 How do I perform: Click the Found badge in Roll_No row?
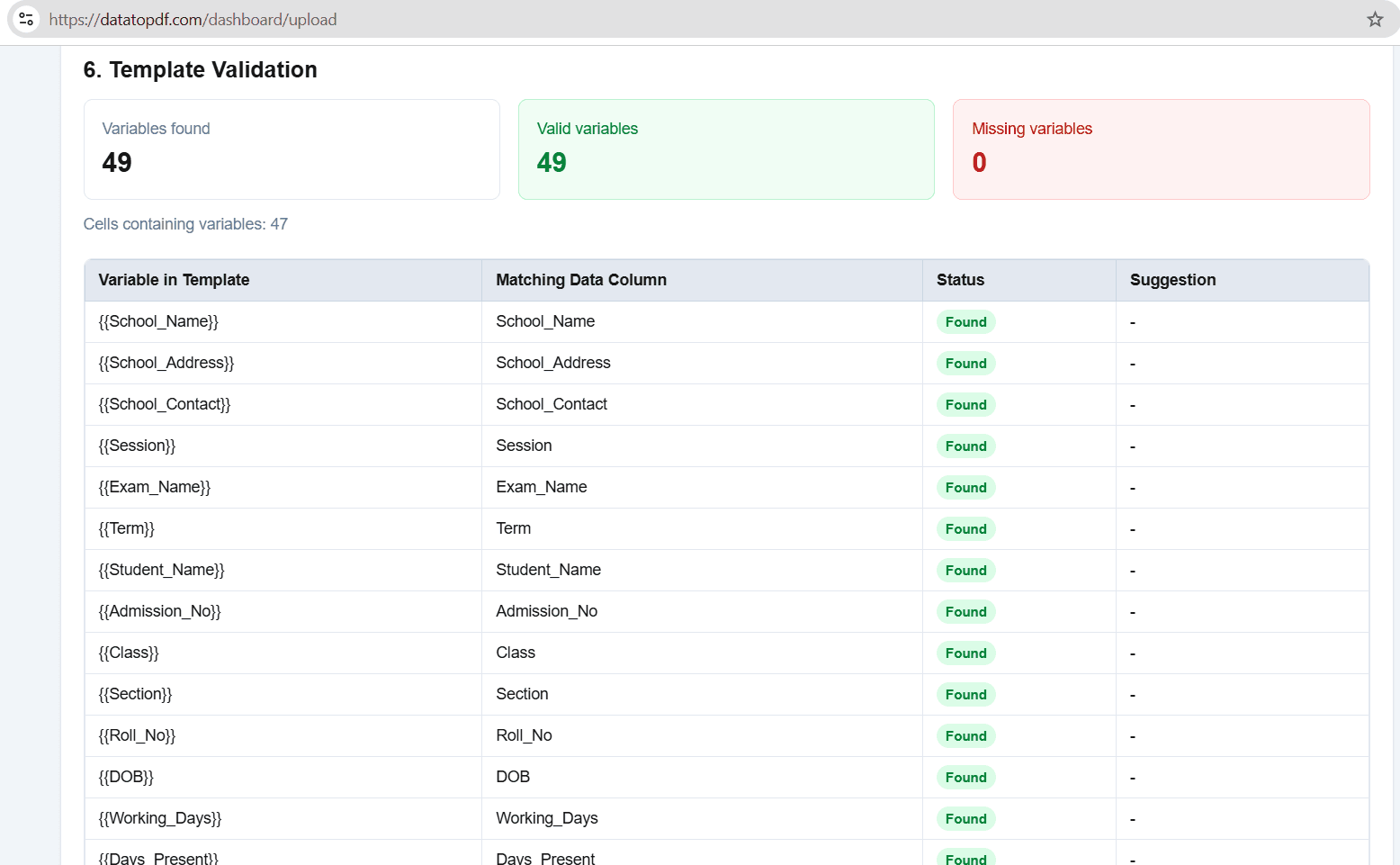(965, 736)
